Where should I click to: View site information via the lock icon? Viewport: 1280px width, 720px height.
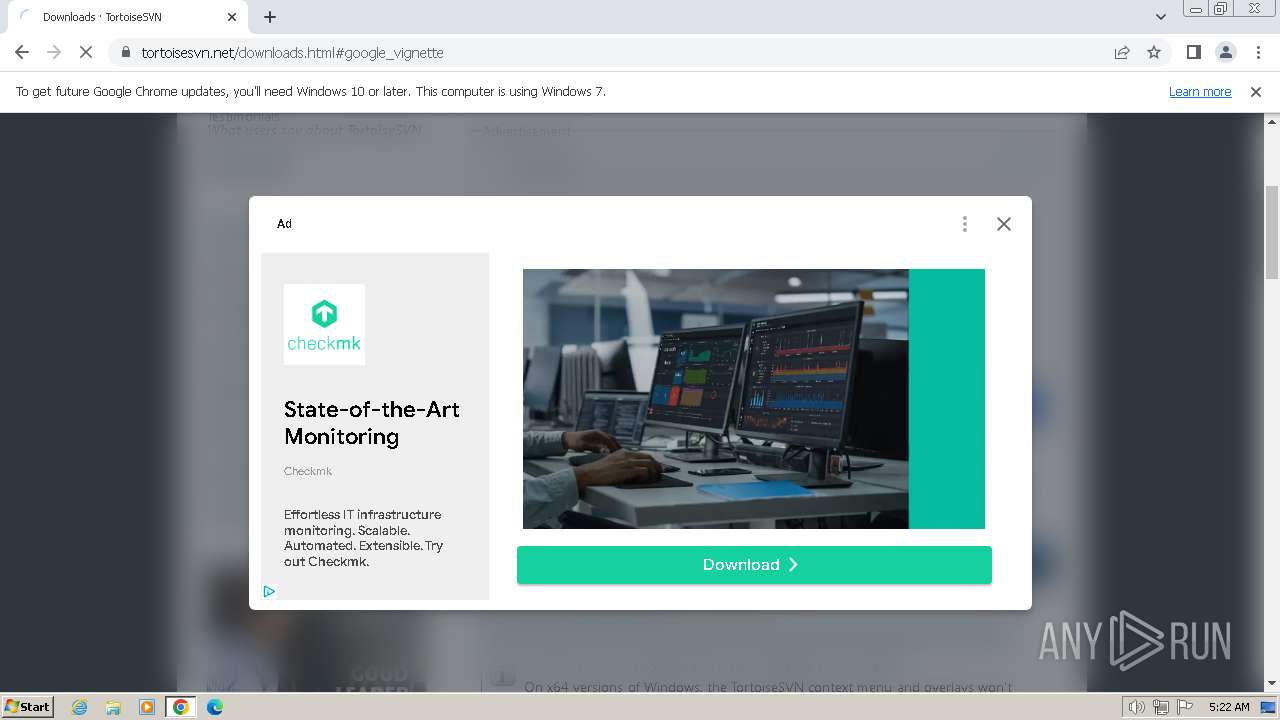(x=126, y=52)
